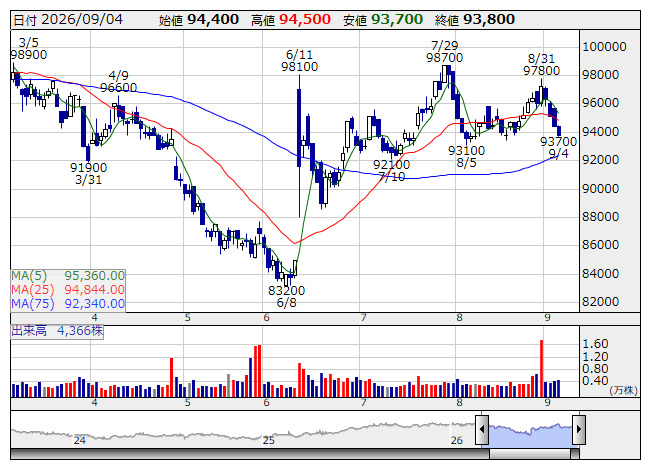Click the 92100 7/10 low annotation
Image resolution: width=653 pixels, height=470 pixels.
point(391,171)
